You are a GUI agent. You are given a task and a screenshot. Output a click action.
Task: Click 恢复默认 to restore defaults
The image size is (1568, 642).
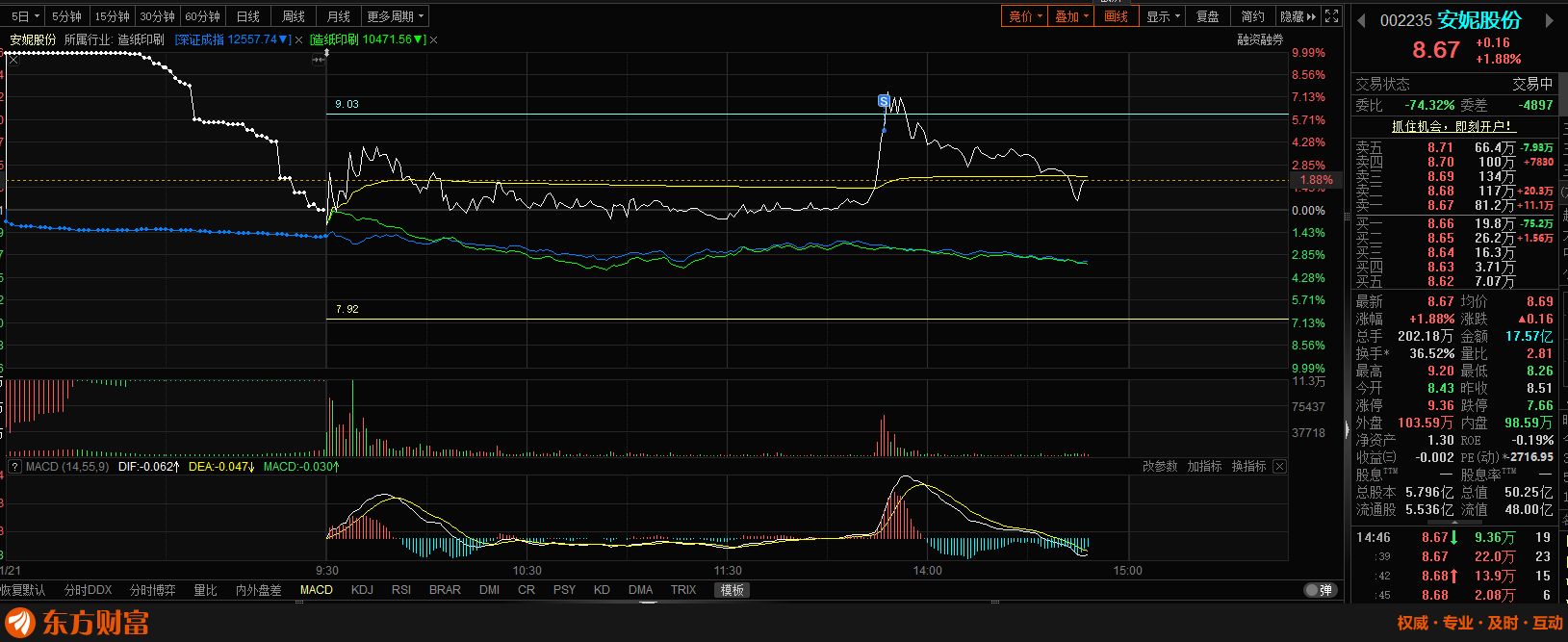click(21, 590)
